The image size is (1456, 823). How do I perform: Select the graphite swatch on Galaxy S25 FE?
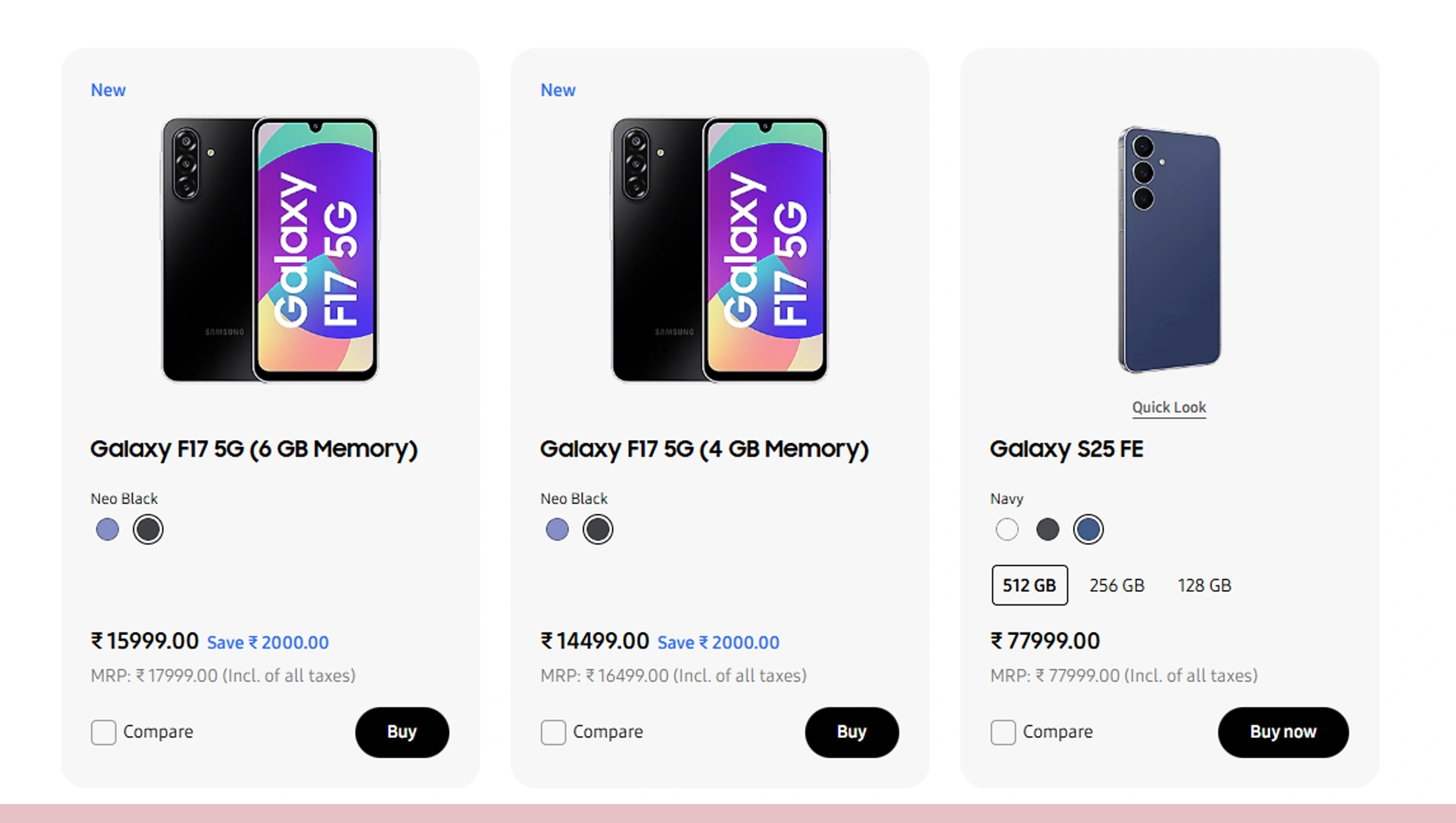coord(1047,529)
